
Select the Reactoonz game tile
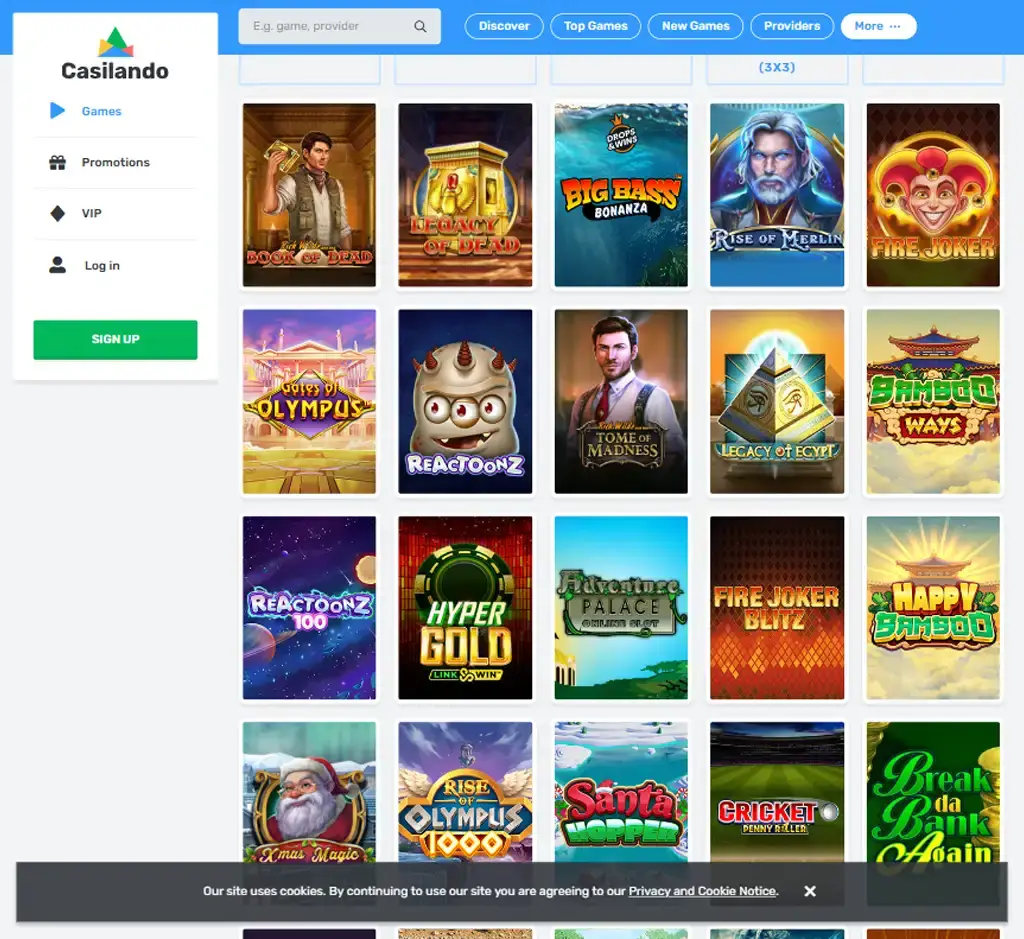[x=465, y=402]
